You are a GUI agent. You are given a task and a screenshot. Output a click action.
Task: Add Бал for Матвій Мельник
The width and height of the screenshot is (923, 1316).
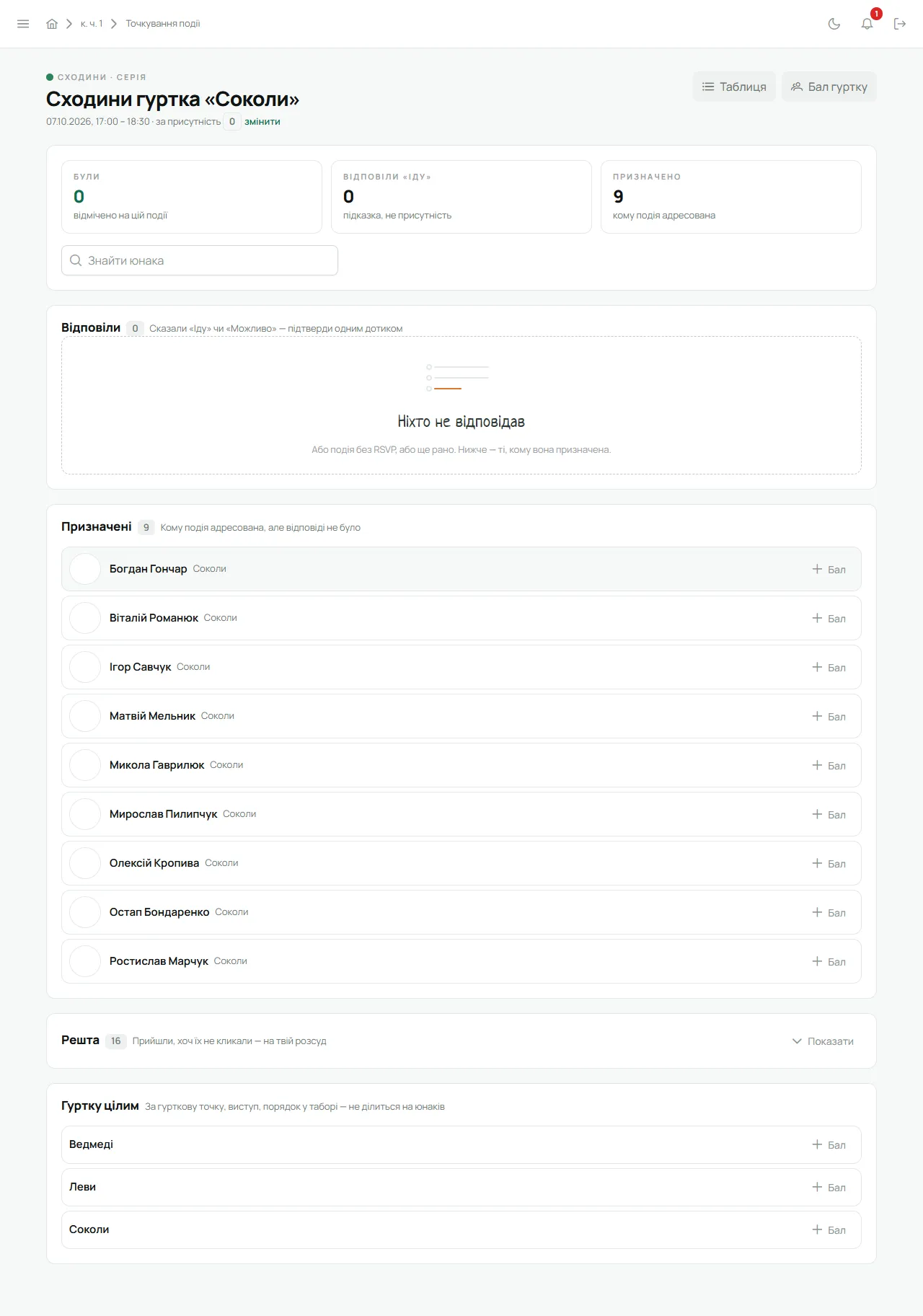[x=829, y=717]
